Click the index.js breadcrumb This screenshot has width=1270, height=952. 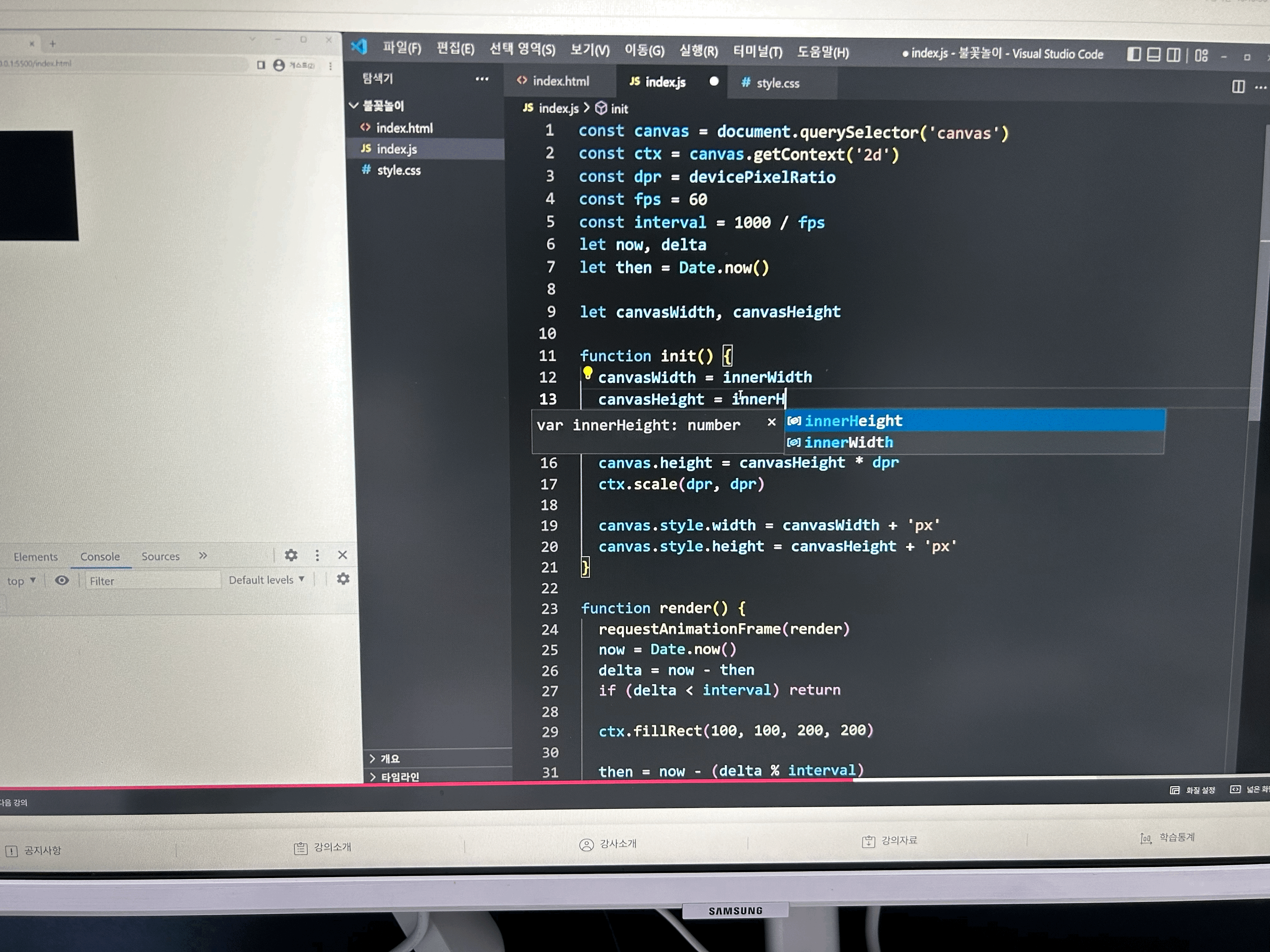pos(551,108)
